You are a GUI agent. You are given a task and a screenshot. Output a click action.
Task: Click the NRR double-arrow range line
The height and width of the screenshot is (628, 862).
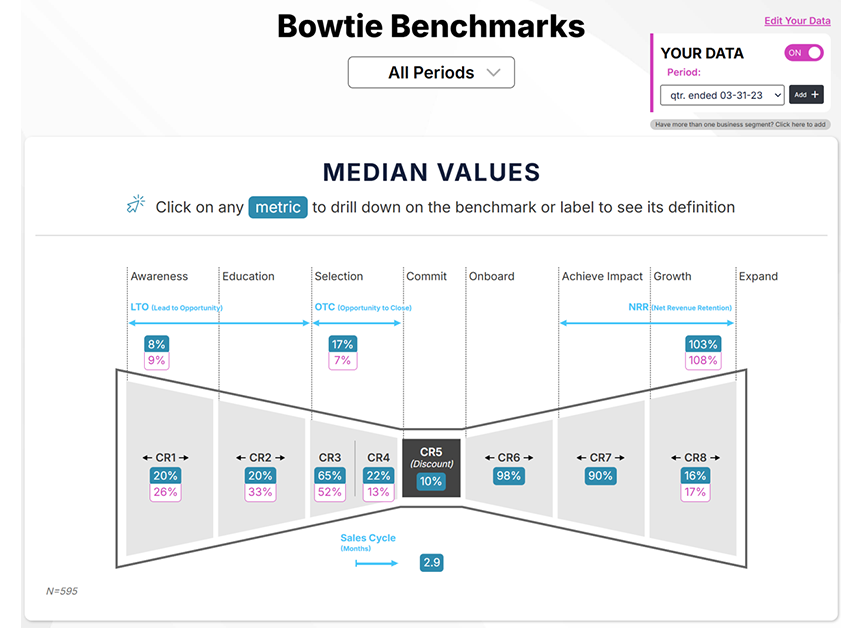646,323
